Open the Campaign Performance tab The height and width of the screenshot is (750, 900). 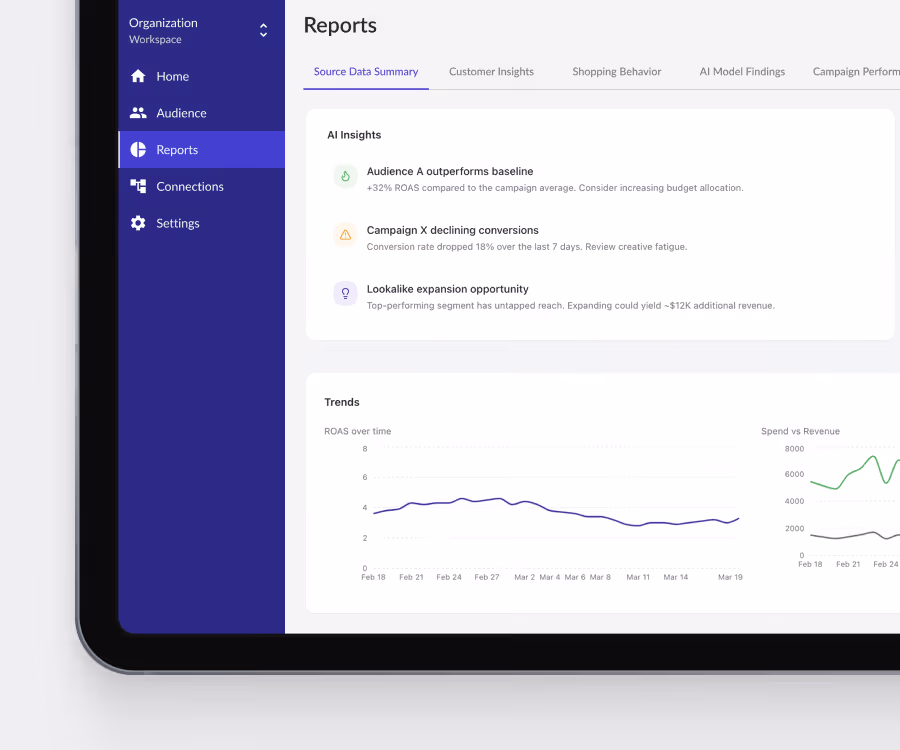856,72
